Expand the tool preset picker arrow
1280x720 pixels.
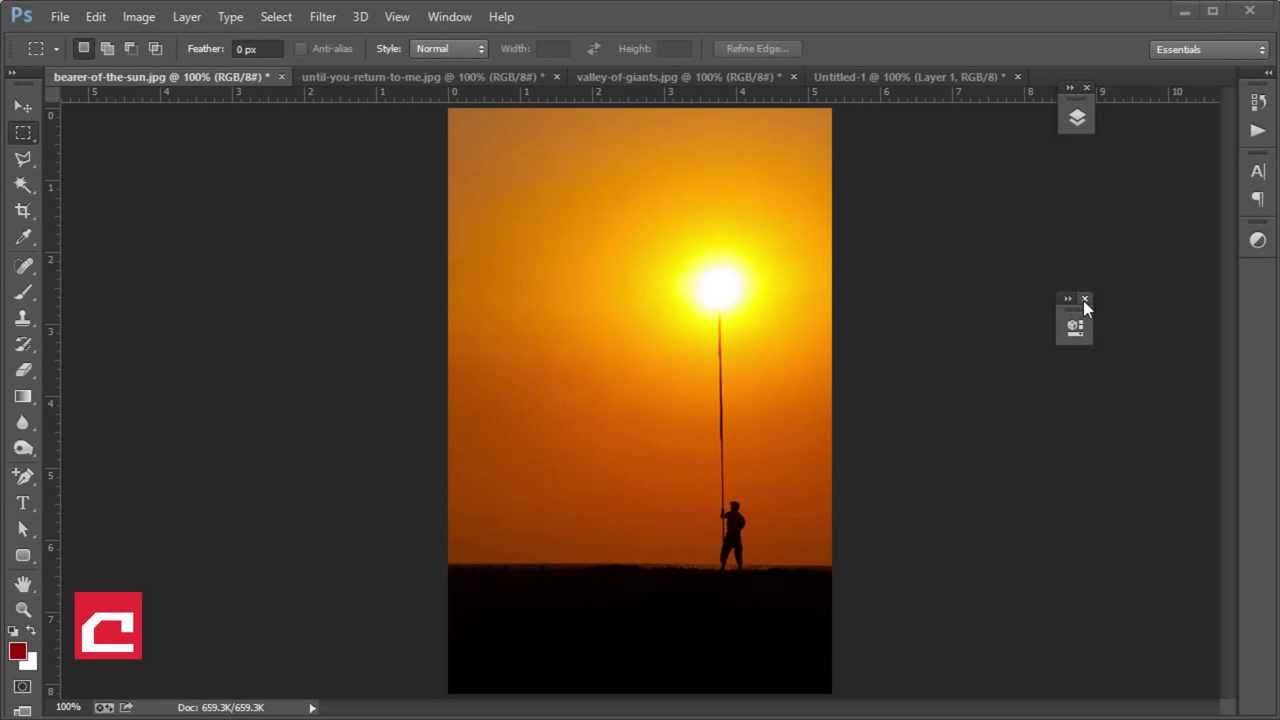pyautogui.click(x=56, y=49)
